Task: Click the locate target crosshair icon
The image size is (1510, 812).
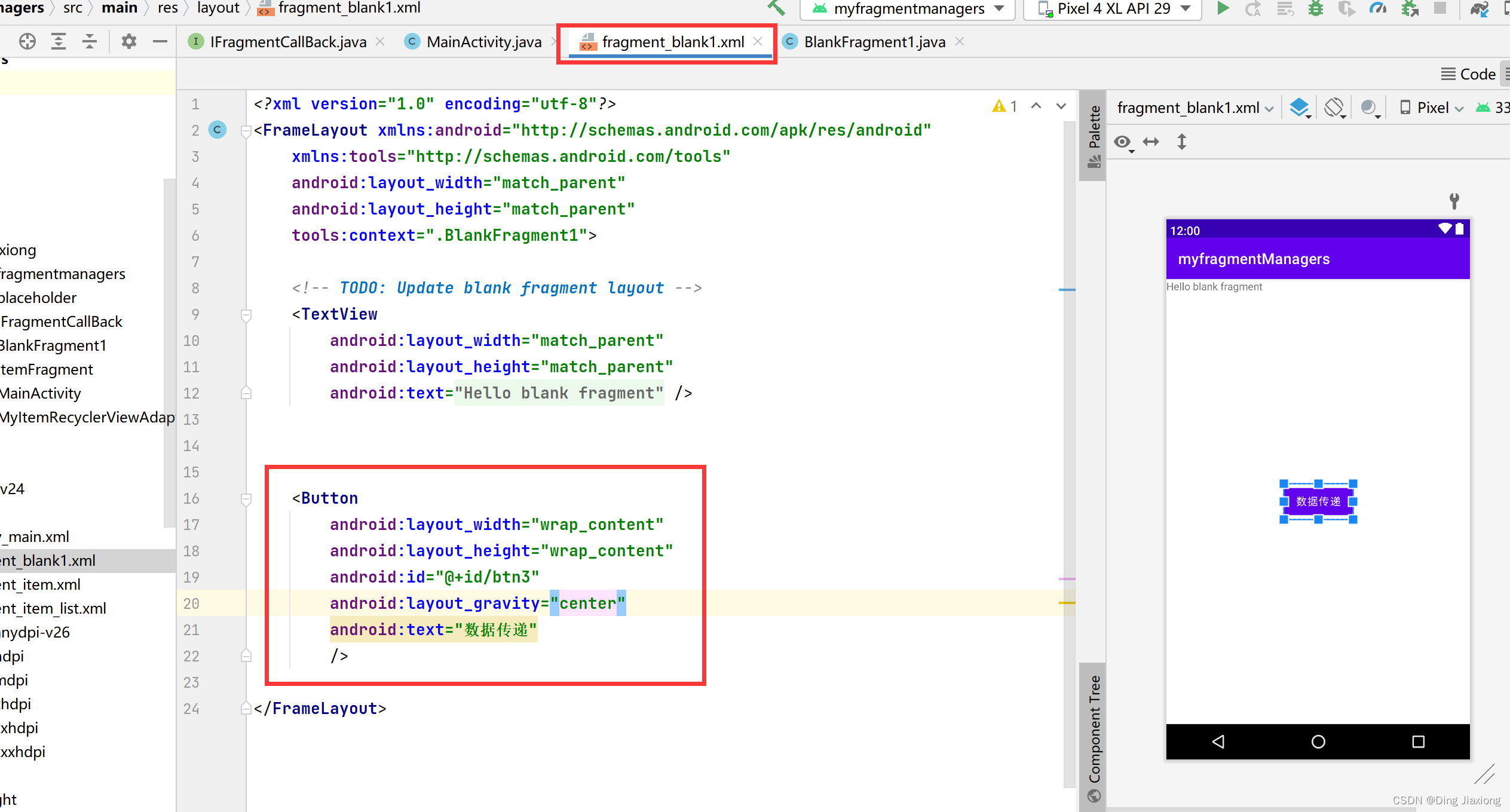Action: [x=27, y=41]
